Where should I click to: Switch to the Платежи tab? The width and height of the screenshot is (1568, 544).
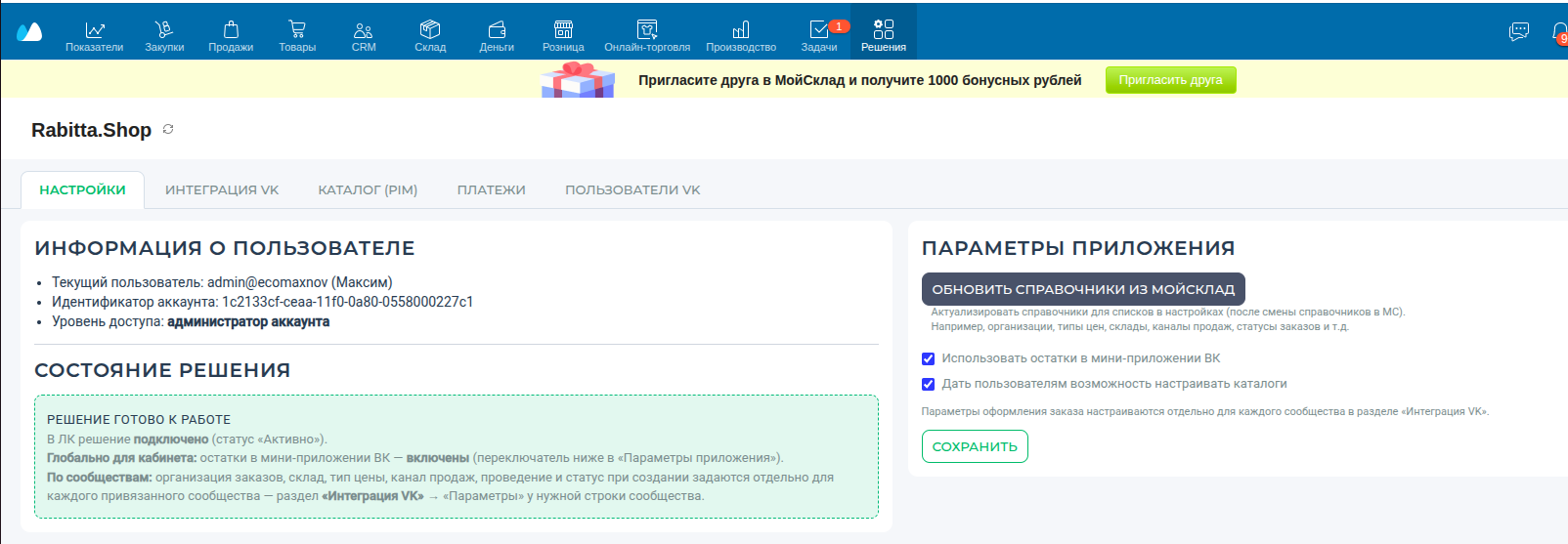click(x=492, y=189)
